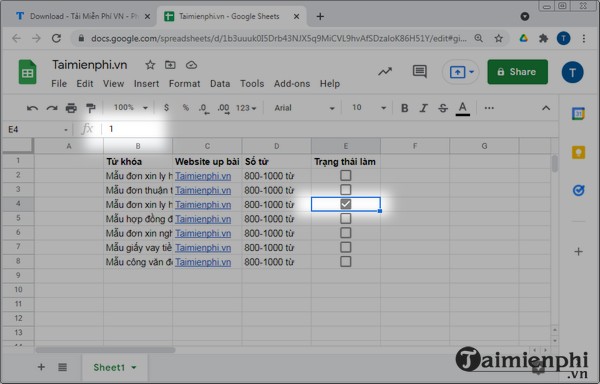Tick the checkbox in row 5
The image size is (600, 384).
[346, 218]
